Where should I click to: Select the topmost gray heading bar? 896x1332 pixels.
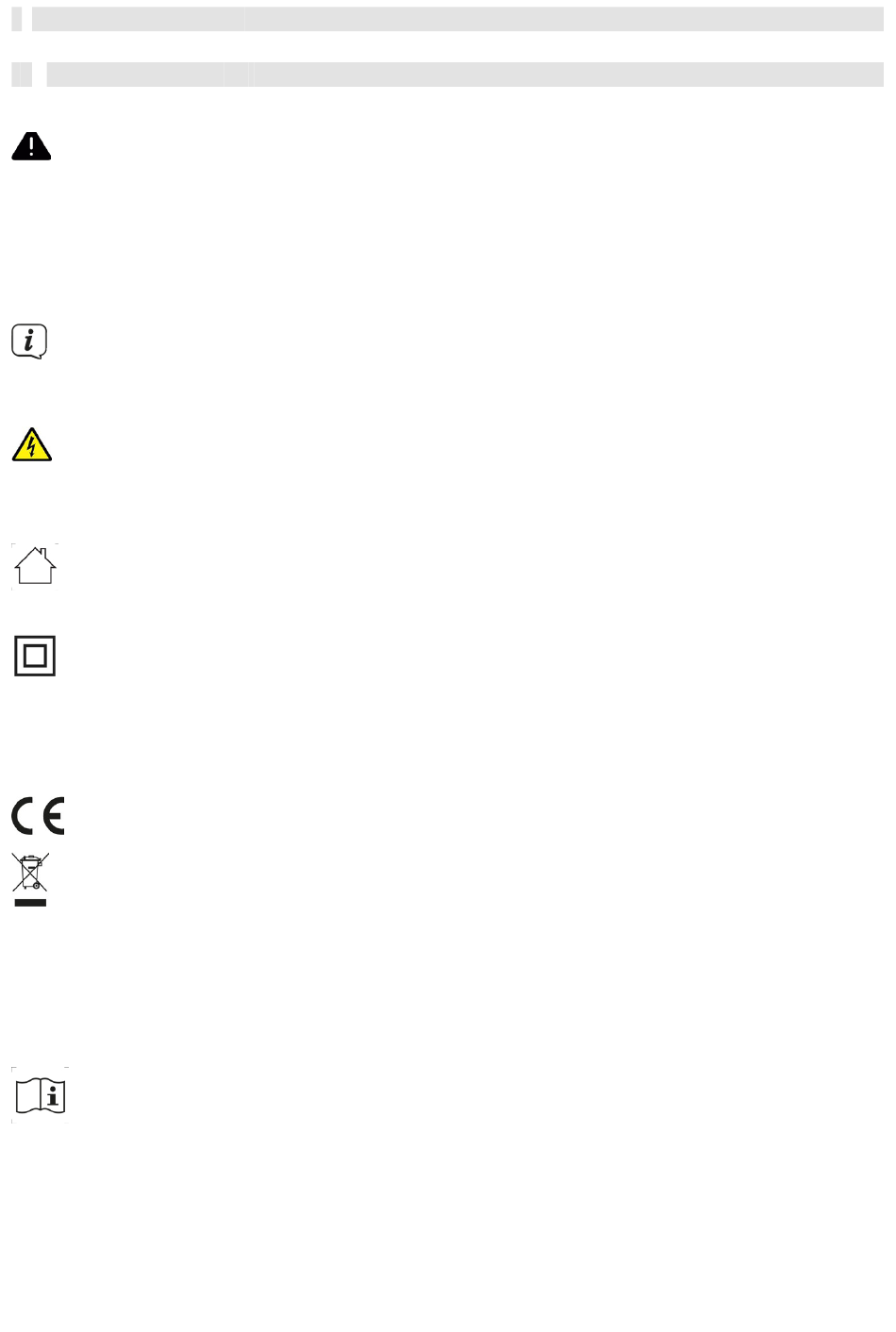[457, 19]
